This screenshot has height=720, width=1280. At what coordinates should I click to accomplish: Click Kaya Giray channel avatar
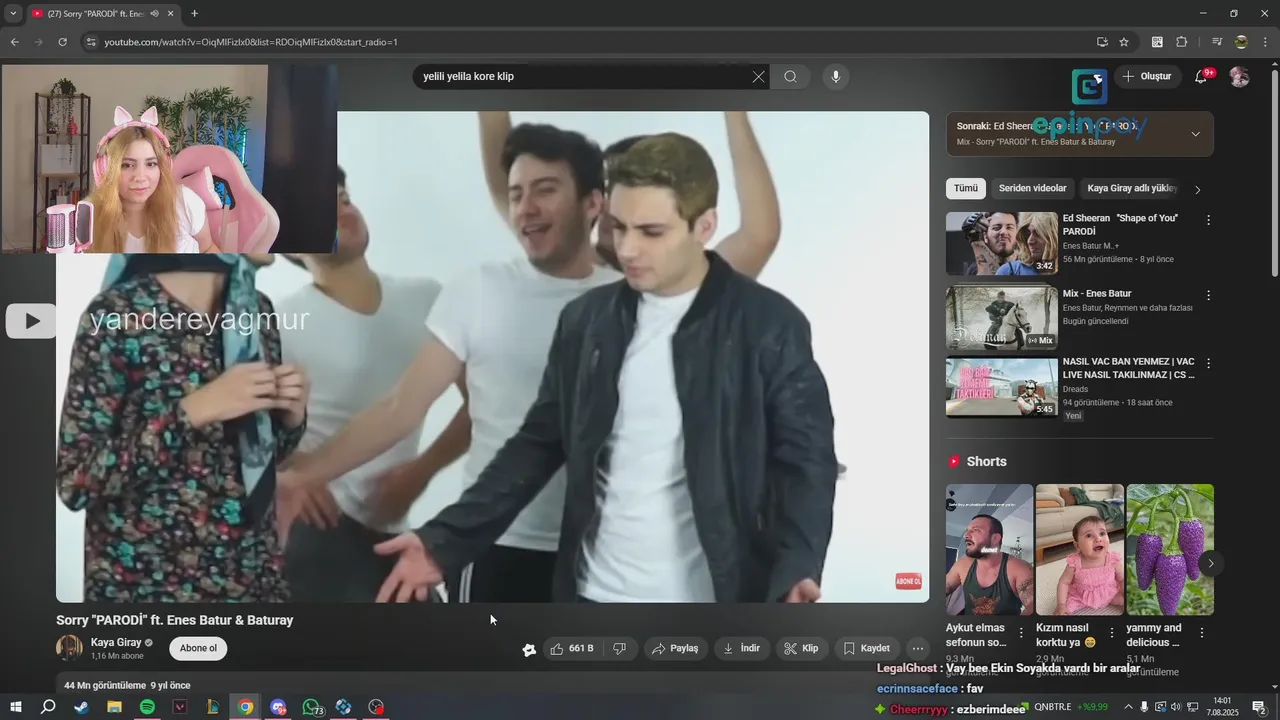[x=69, y=648]
